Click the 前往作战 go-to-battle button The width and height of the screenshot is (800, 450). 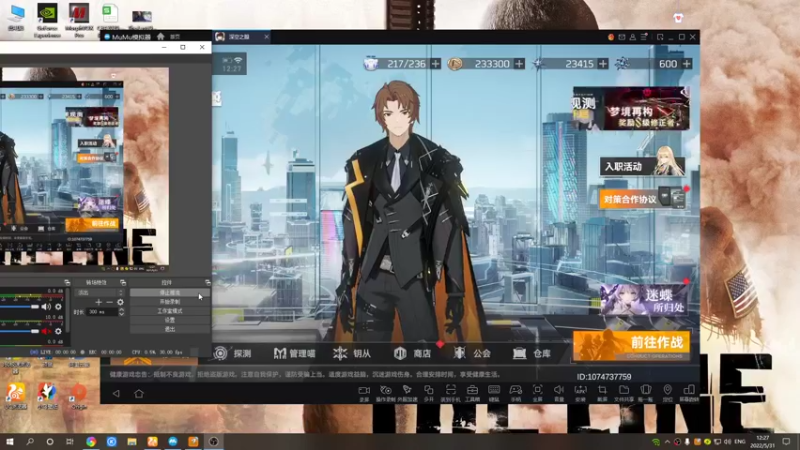tap(632, 345)
